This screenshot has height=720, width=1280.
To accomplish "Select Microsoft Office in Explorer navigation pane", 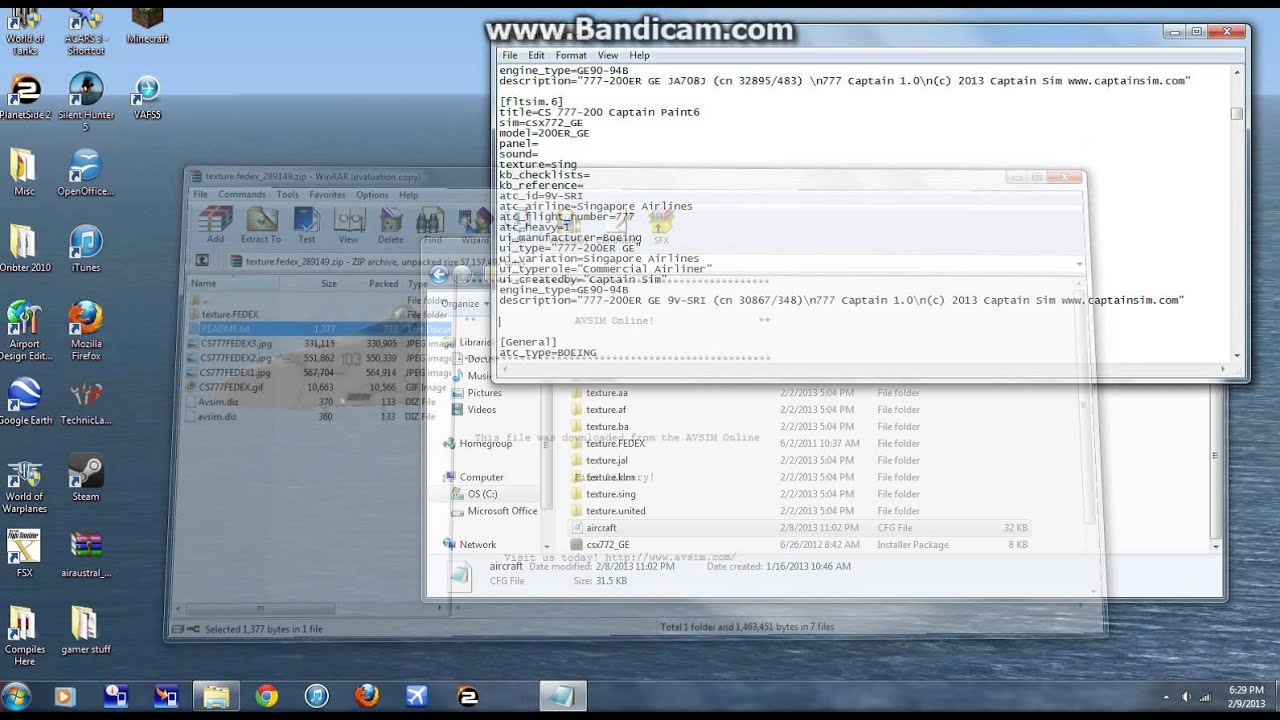I will click(502, 511).
